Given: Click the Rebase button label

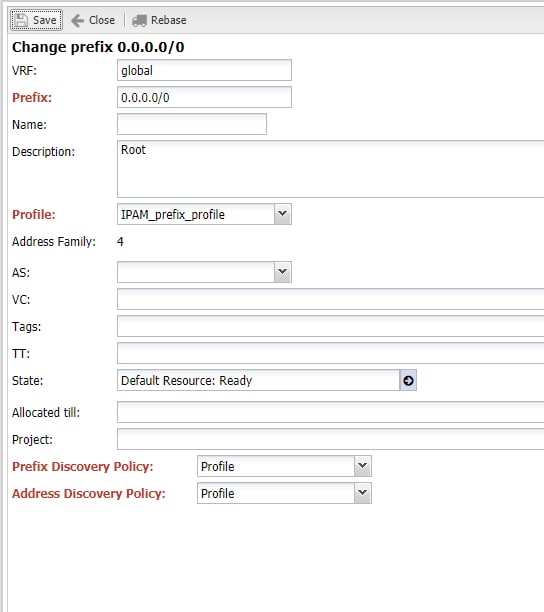Looking at the screenshot, I should tap(169, 20).
